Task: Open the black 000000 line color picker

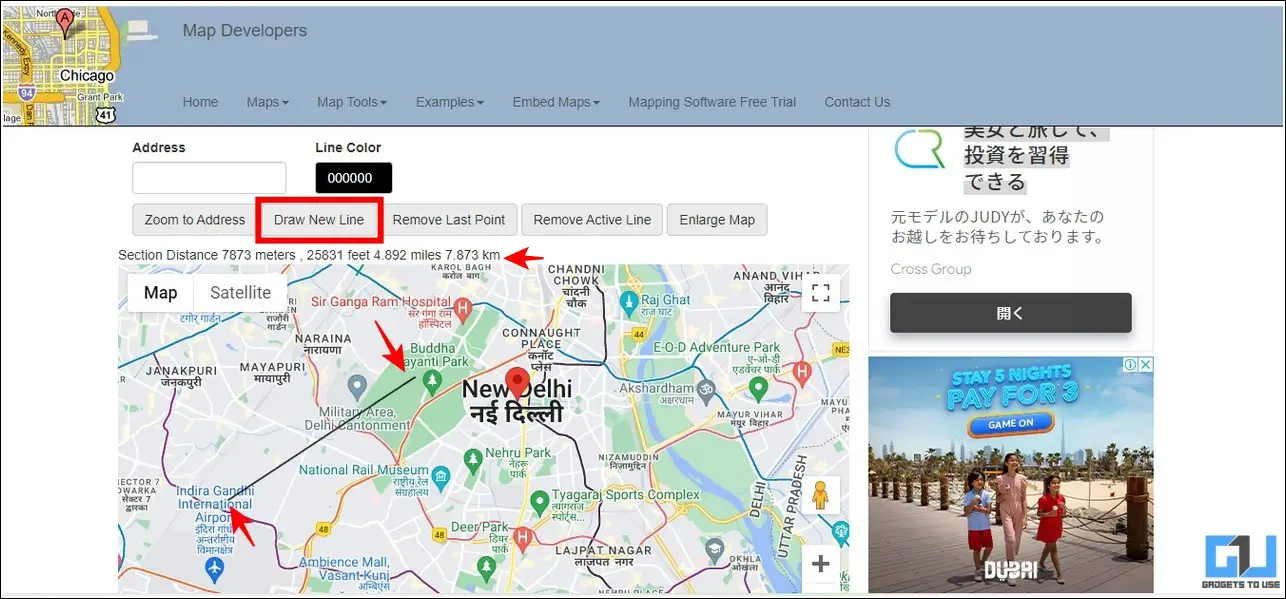Action: point(354,178)
